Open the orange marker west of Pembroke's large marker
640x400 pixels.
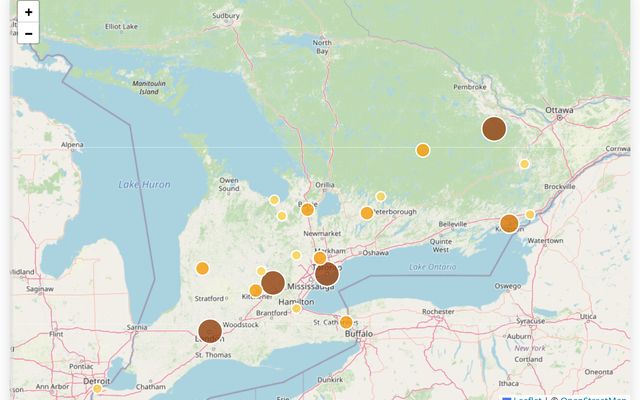pyautogui.click(x=423, y=150)
